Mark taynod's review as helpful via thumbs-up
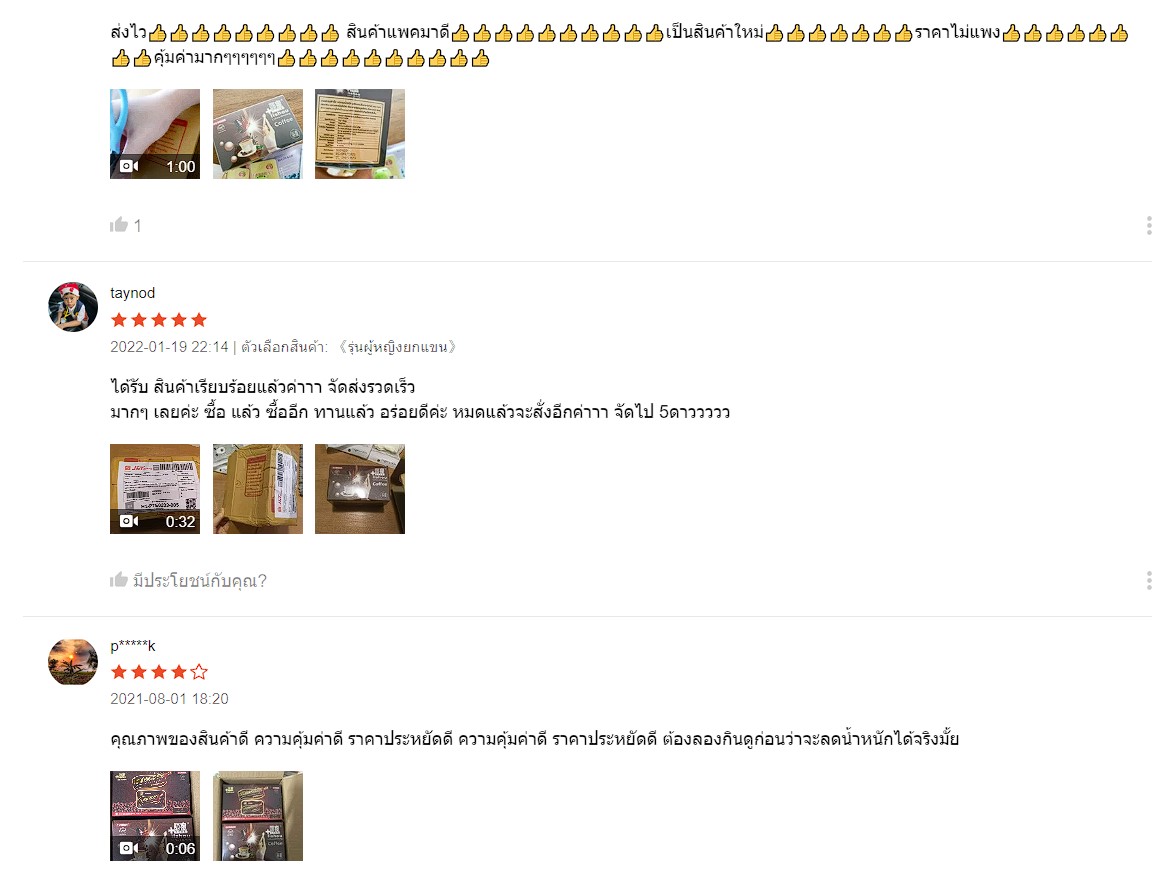The image size is (1173, 870). point(119,580)
